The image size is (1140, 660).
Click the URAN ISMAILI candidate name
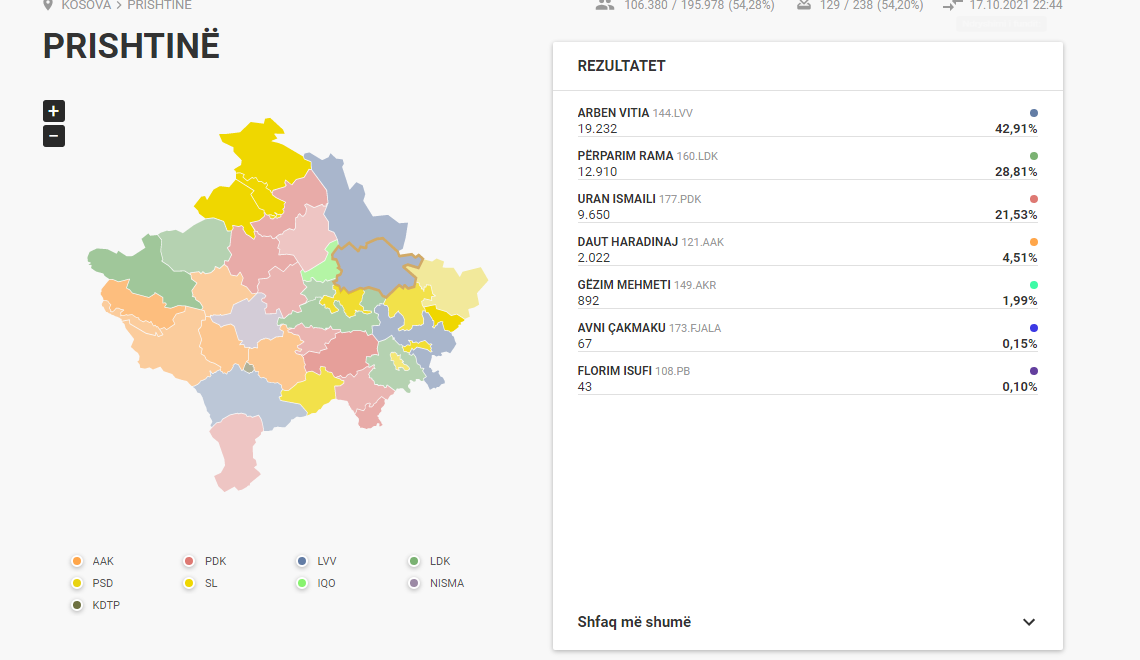click(617, 198)
